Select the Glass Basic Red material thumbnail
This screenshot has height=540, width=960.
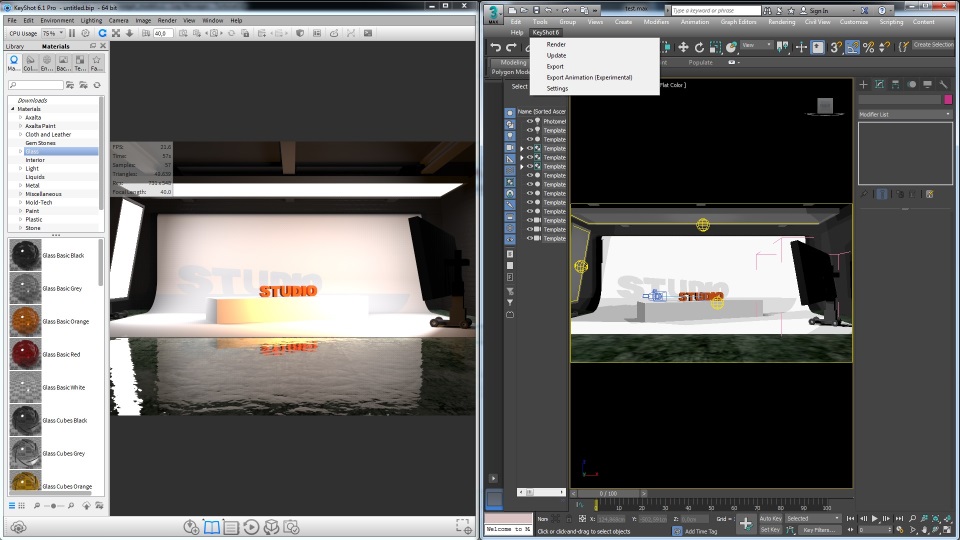(x=24, y=354)
